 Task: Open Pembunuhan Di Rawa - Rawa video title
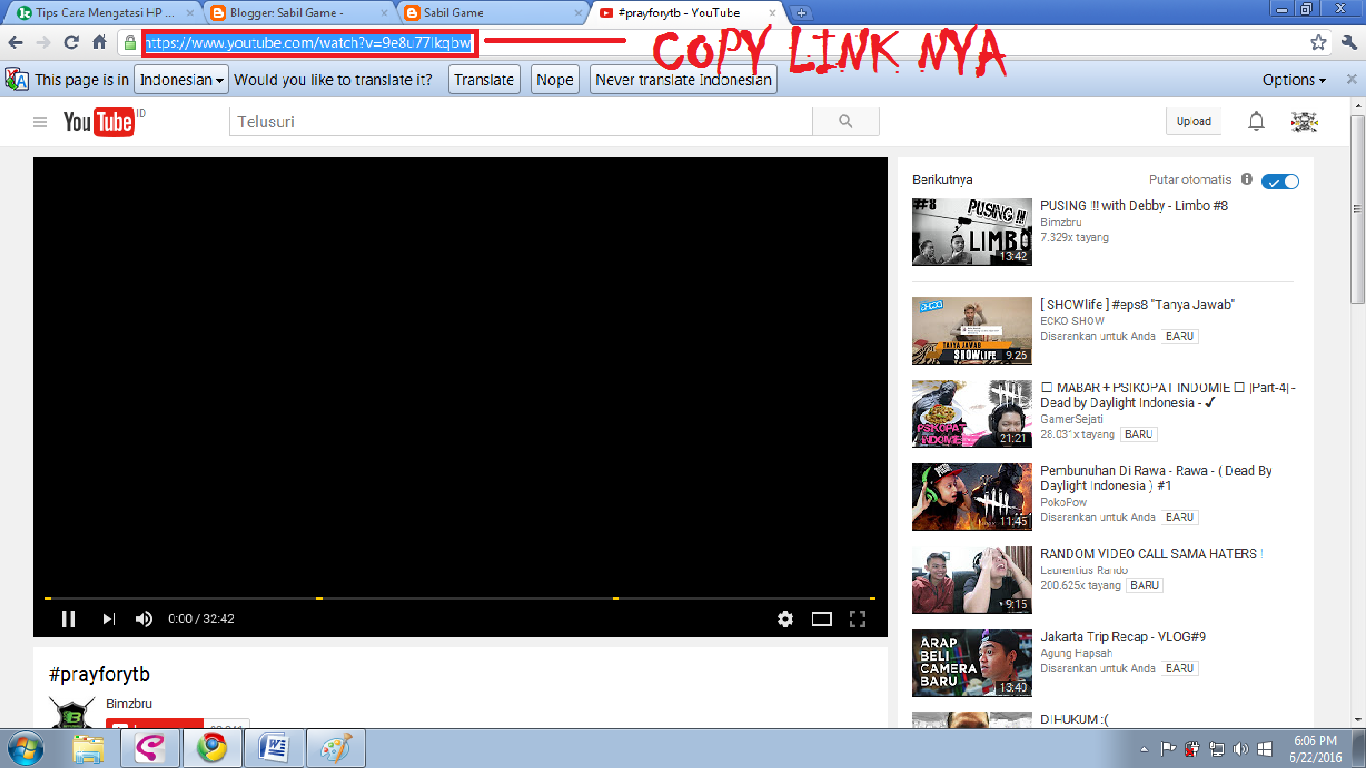1156,478
